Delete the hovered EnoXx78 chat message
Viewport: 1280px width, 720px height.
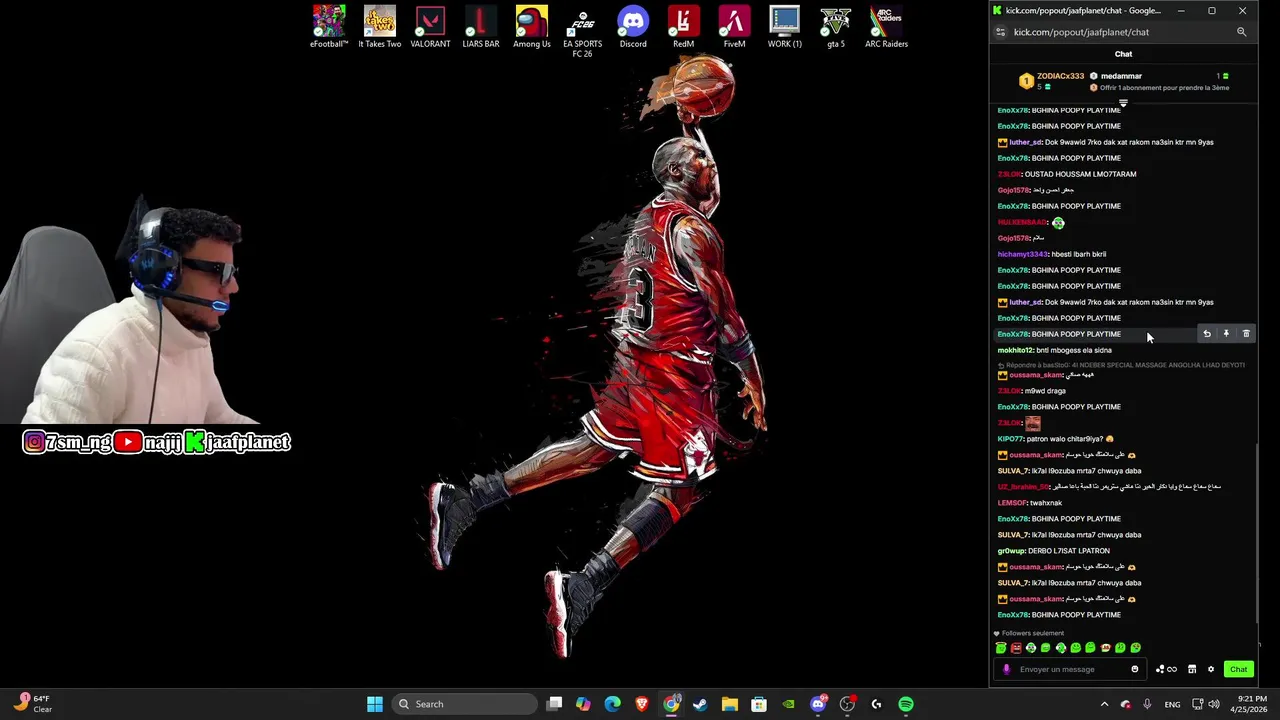click(1246, 334)
